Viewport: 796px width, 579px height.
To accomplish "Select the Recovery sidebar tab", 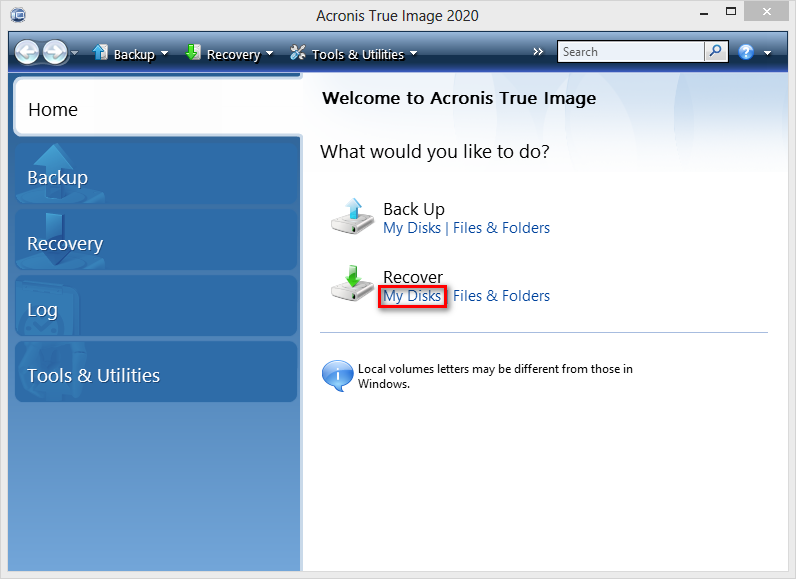I will (x=156, y=243).
